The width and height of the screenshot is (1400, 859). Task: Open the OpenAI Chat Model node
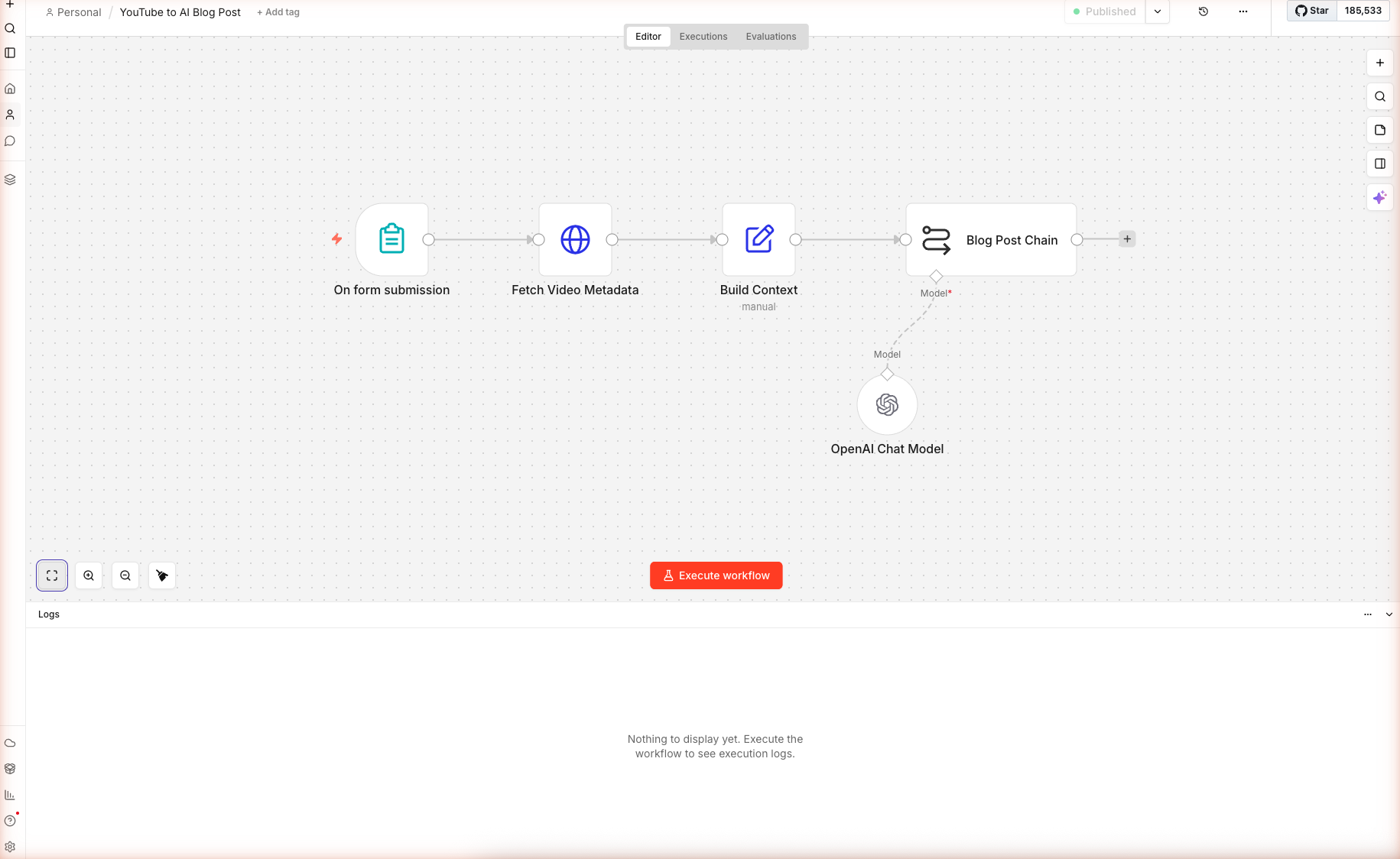pos(887,404)
